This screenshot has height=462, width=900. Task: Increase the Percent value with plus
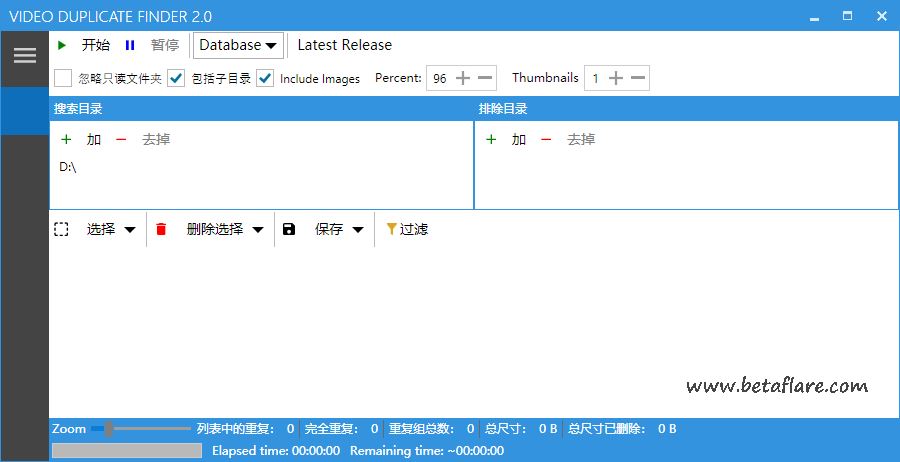[462, 78]
